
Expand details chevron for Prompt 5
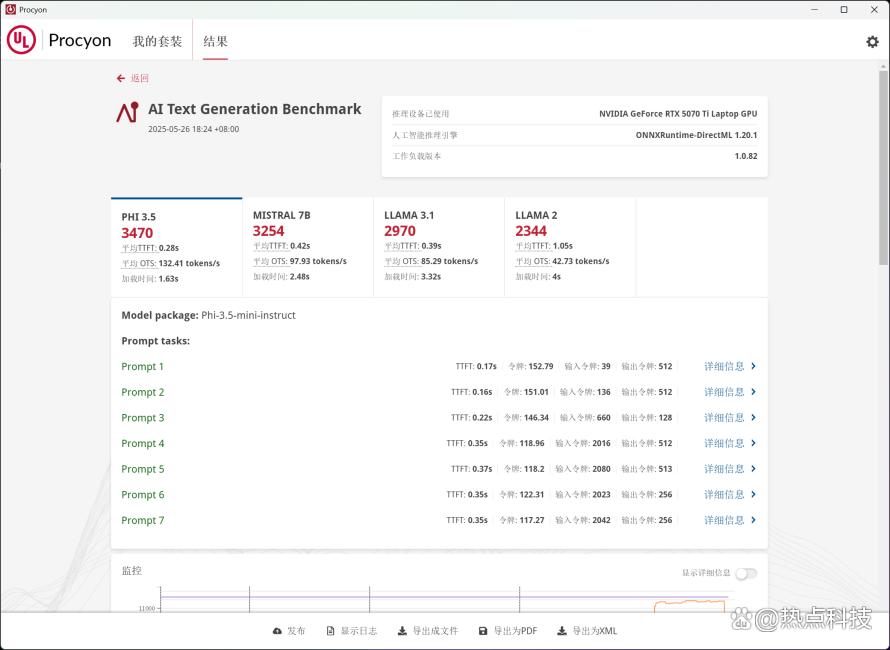753,468
